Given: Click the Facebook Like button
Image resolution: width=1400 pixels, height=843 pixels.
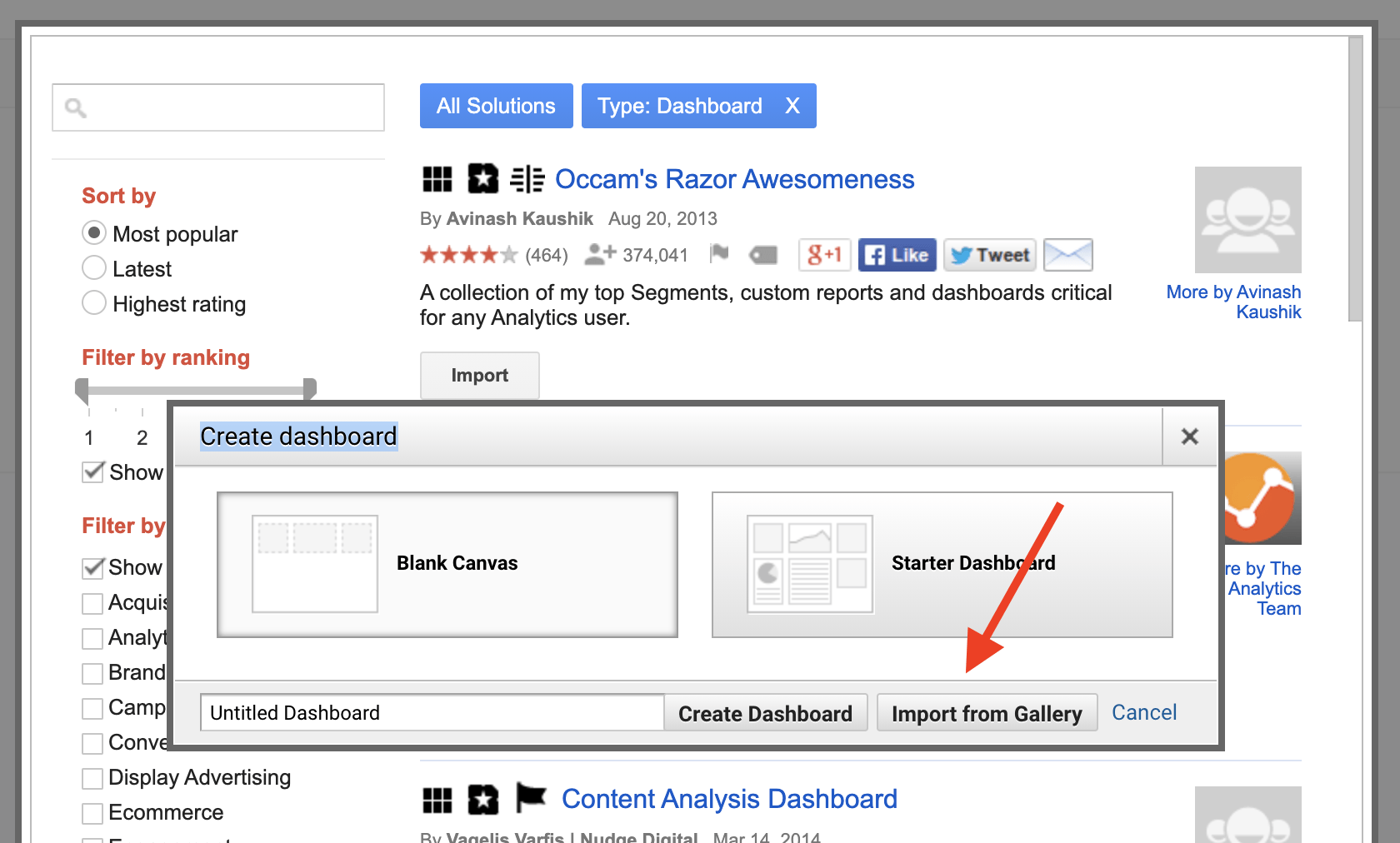Looking at the screenshot, I should tap(897, 255).
